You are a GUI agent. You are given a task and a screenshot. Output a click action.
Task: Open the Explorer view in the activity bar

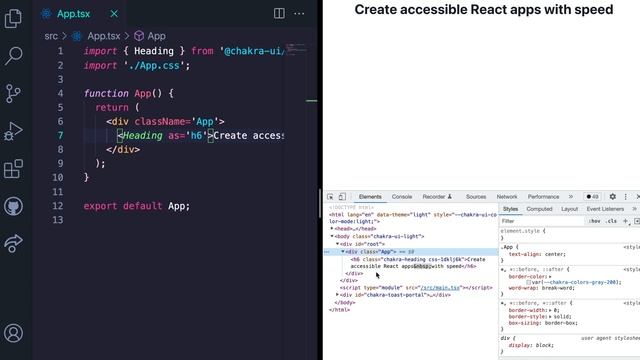tap(13, 18)
